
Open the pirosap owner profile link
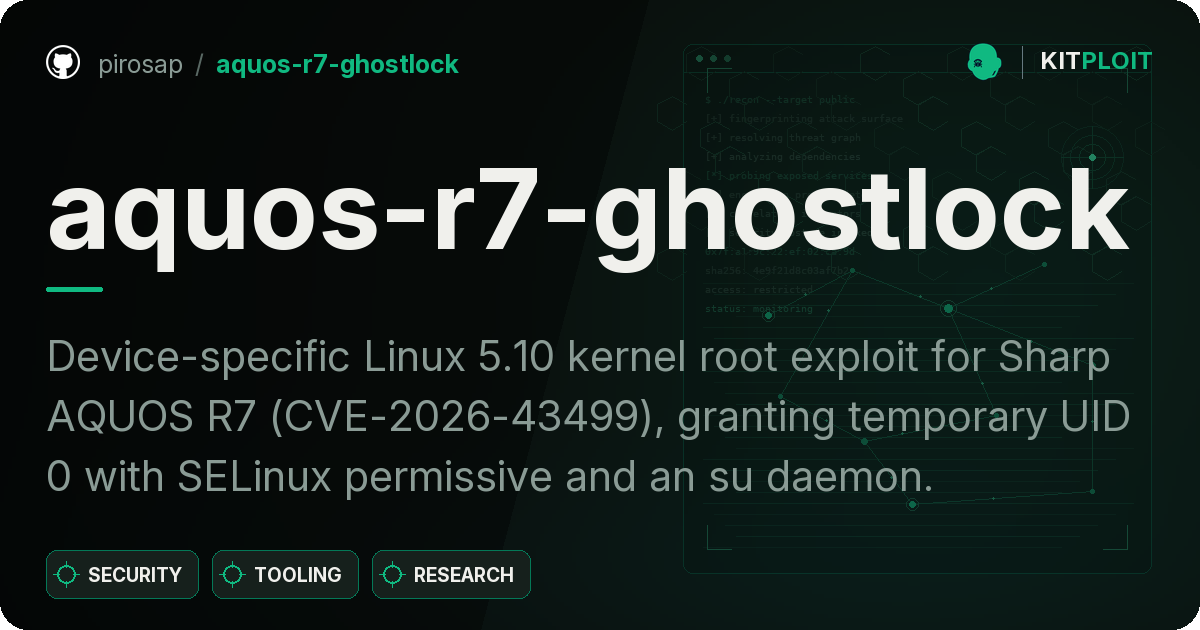[x=140, y=64]
